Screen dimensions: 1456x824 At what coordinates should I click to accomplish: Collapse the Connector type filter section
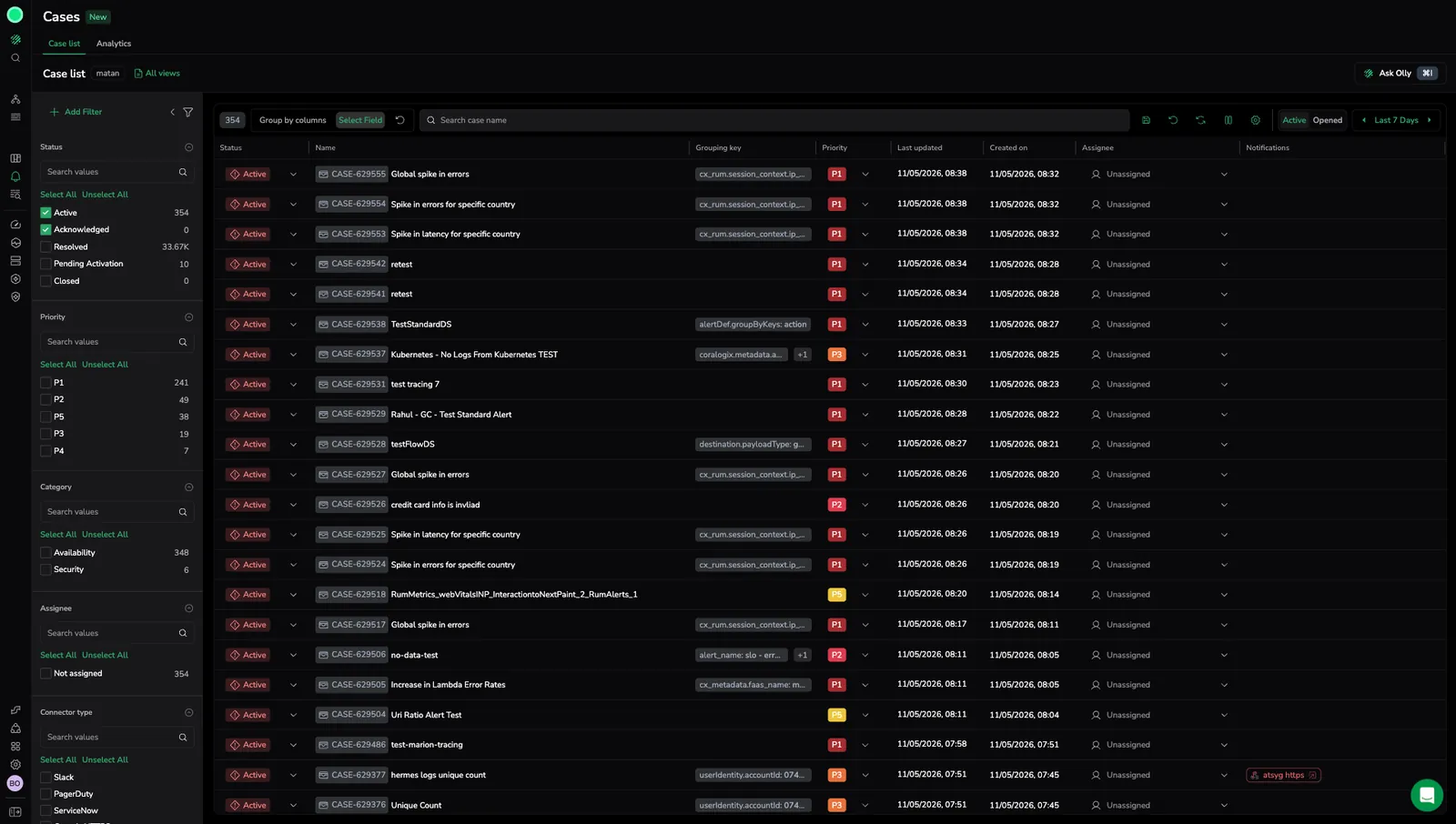(x=188, y=713)
